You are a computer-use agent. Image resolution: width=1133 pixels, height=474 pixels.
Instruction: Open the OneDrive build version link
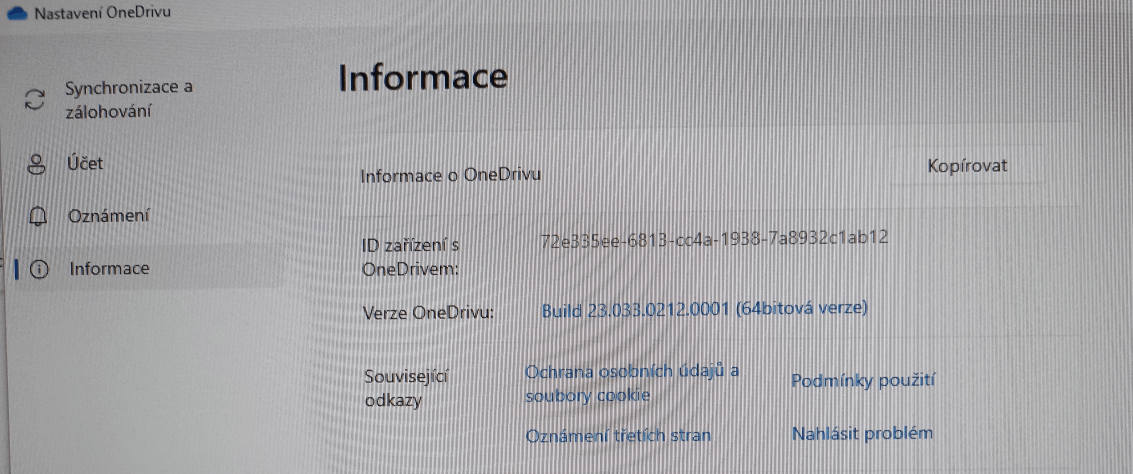(x=705, y=309)
